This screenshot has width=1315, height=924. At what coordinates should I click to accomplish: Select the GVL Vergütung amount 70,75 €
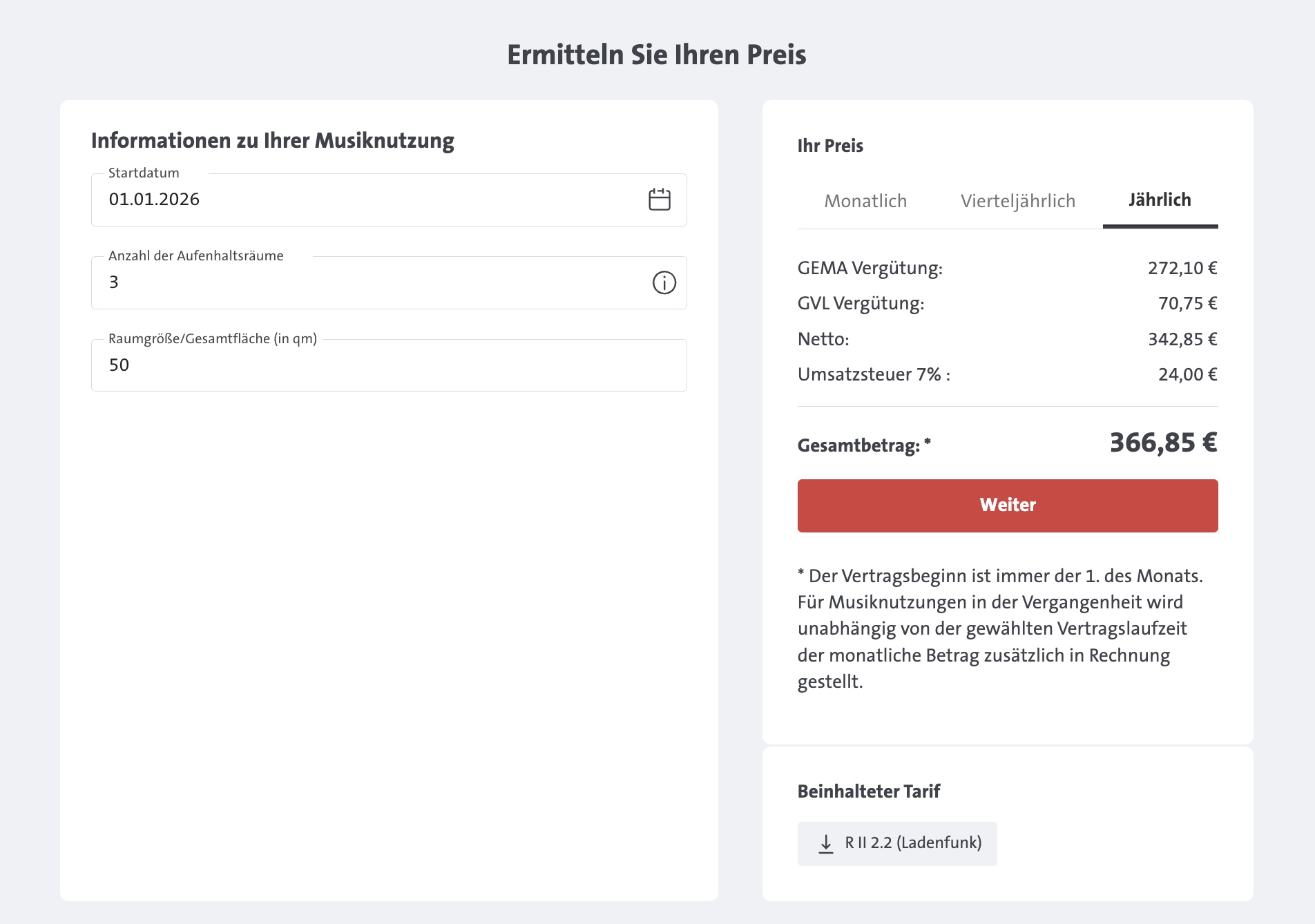1188,303
